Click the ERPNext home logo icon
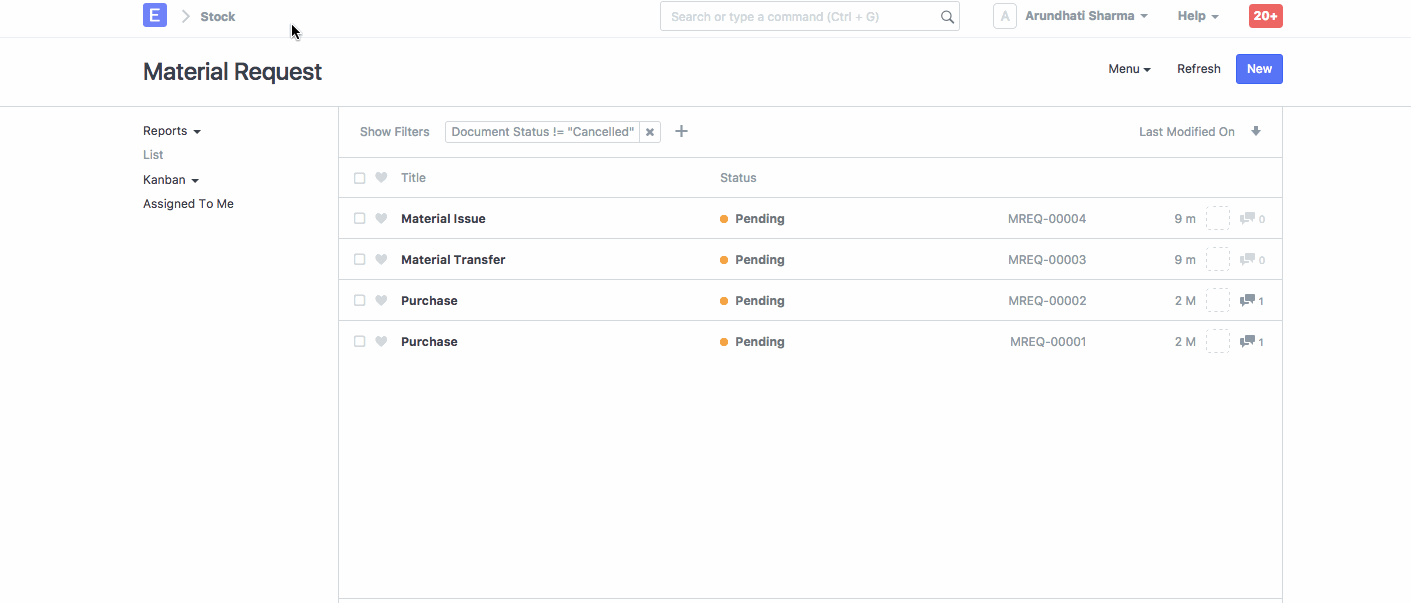This screenshot has width=1411, height=603. tap(154, 15)
